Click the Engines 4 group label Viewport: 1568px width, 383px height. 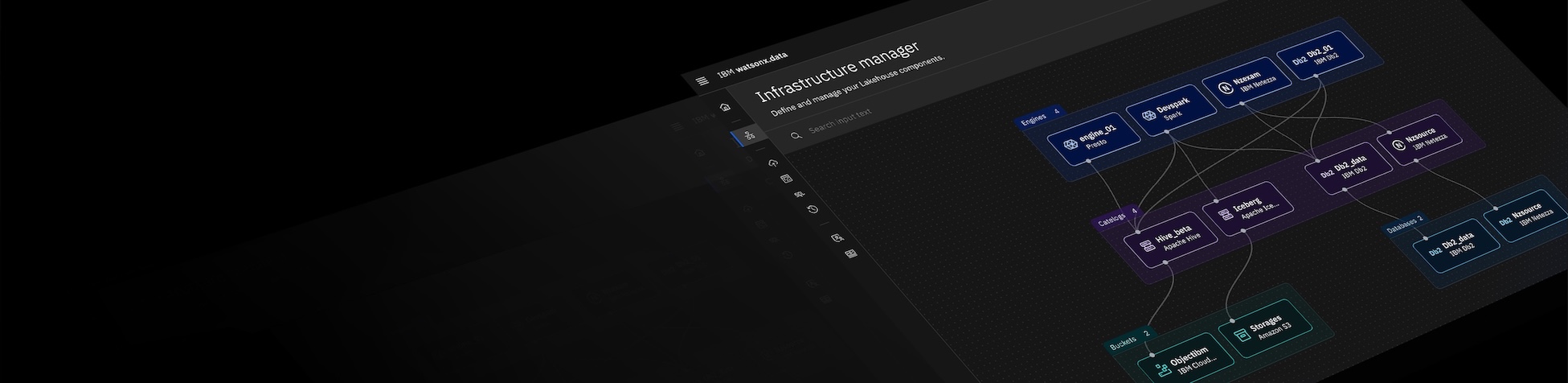coord(1042,117)
